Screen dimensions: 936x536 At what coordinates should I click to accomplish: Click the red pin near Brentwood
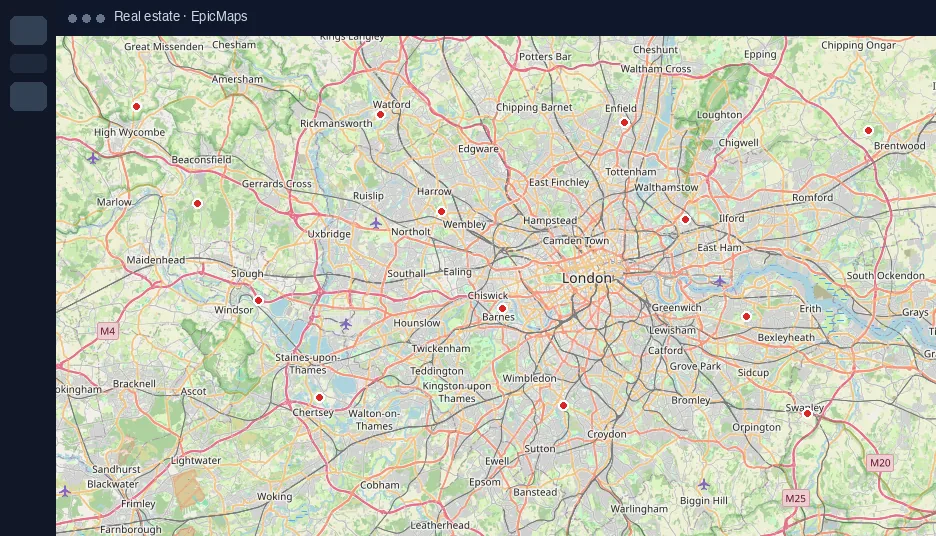point(869,130)
